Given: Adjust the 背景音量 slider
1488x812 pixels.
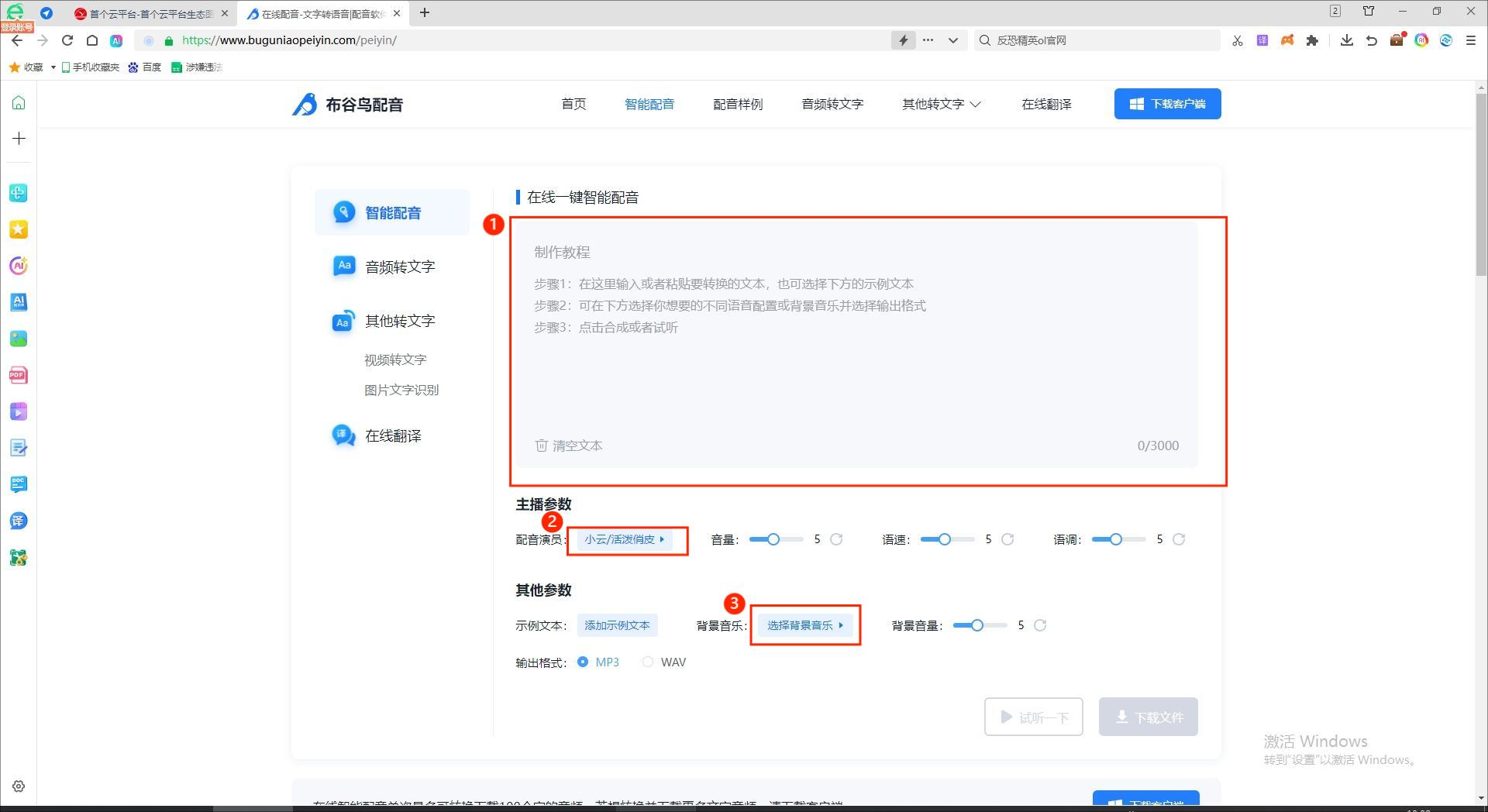Looking at the screenshot, I should coord(980,625).
